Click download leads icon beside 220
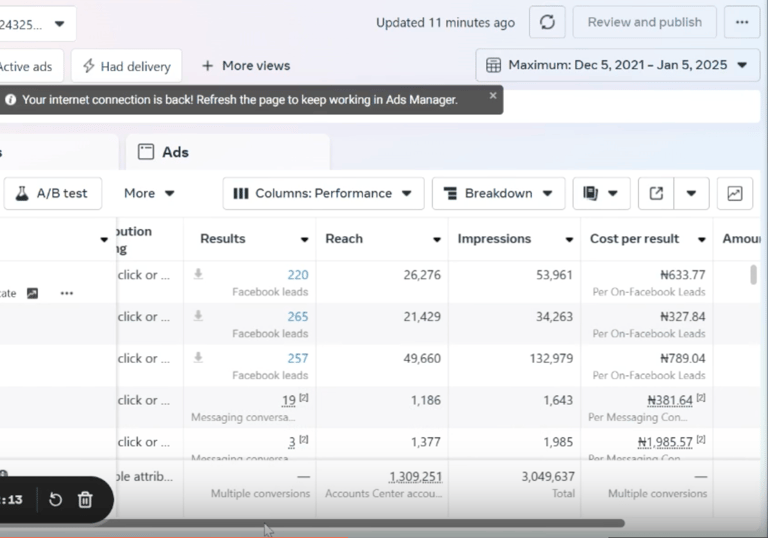This screenshot has width=768, height=538. (x=198, y=274)
